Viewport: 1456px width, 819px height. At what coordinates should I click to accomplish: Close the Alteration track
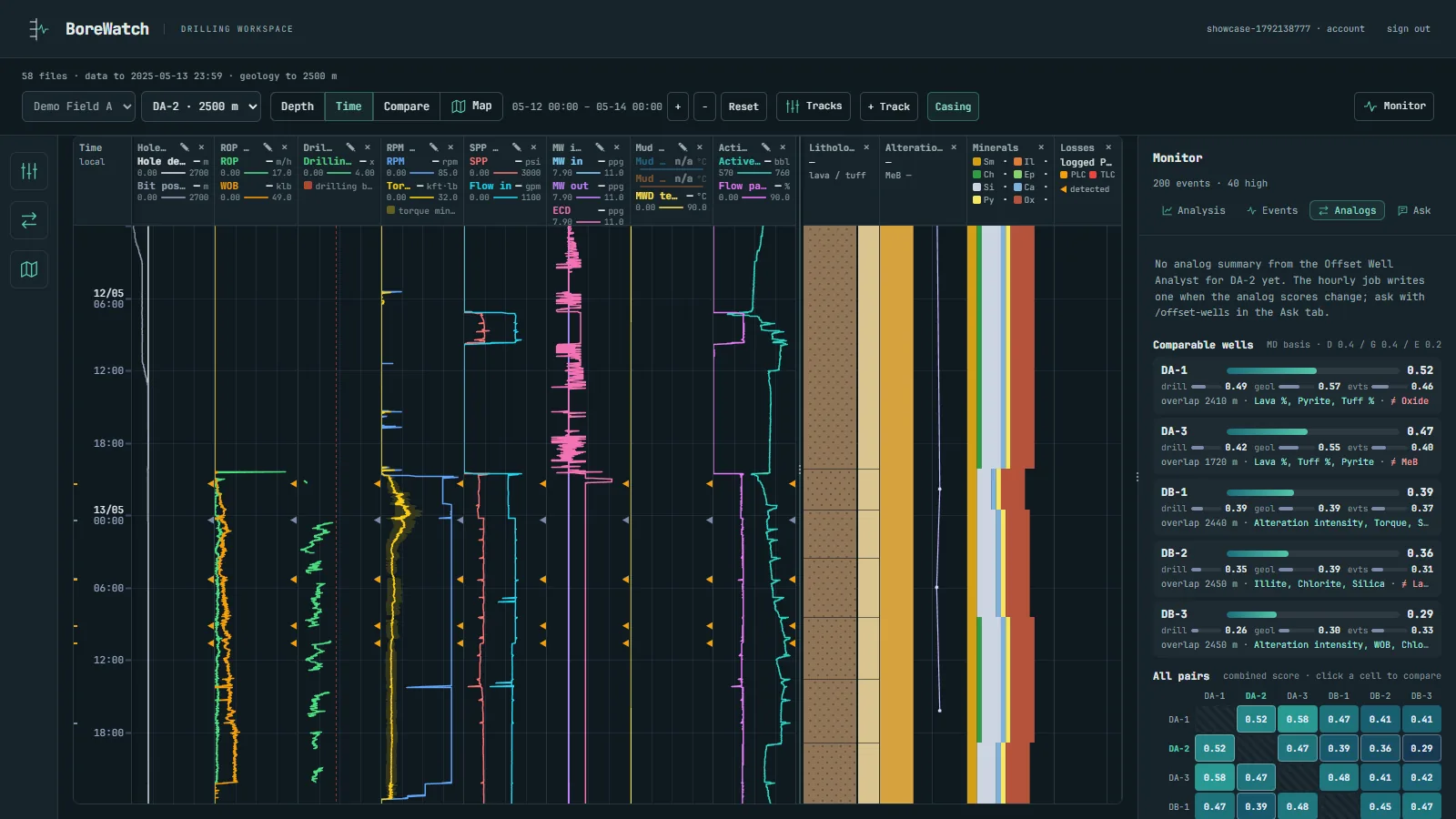[x=954, y=147]
